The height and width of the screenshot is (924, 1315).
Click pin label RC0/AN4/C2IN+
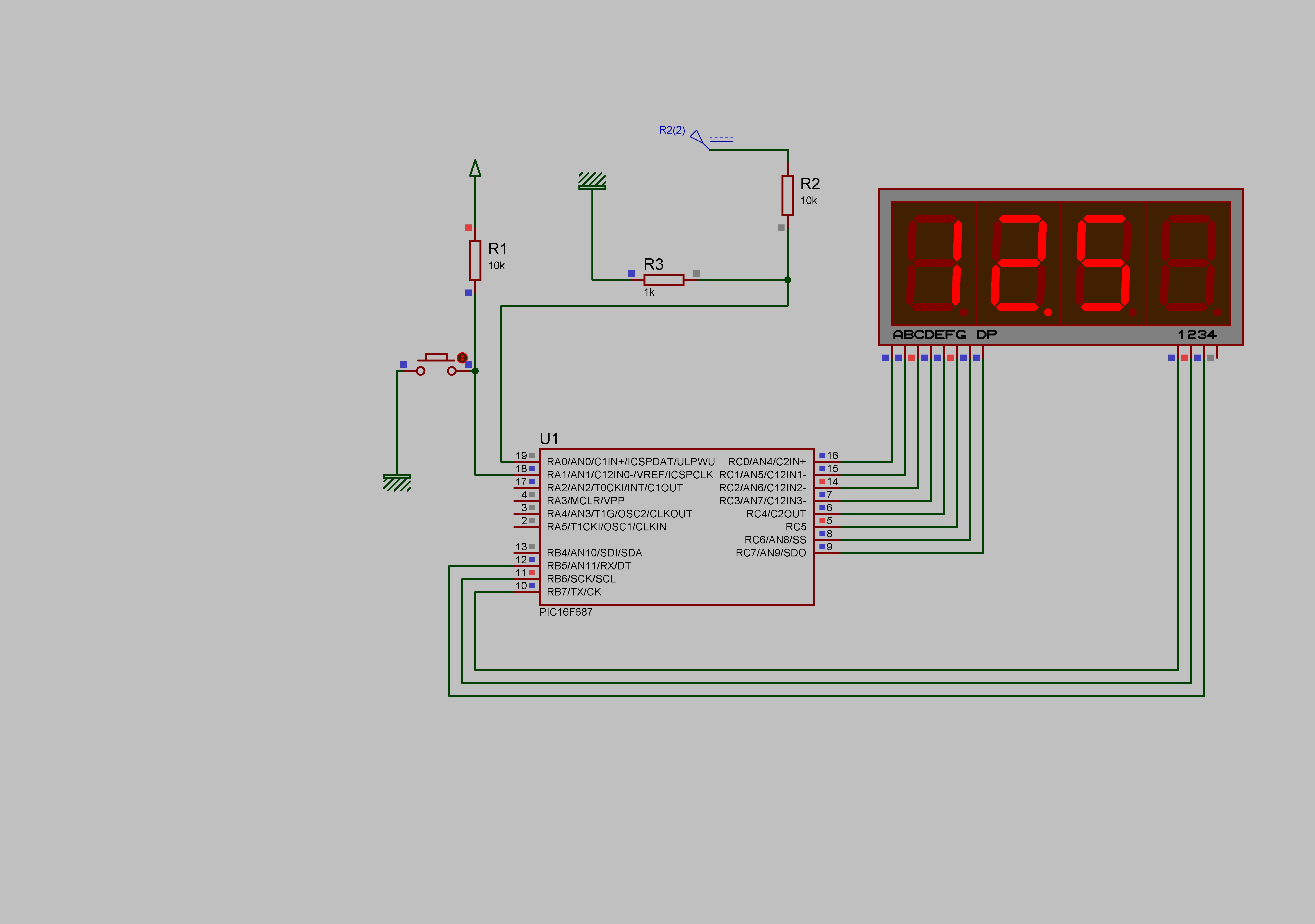click(x=767, y=462)
